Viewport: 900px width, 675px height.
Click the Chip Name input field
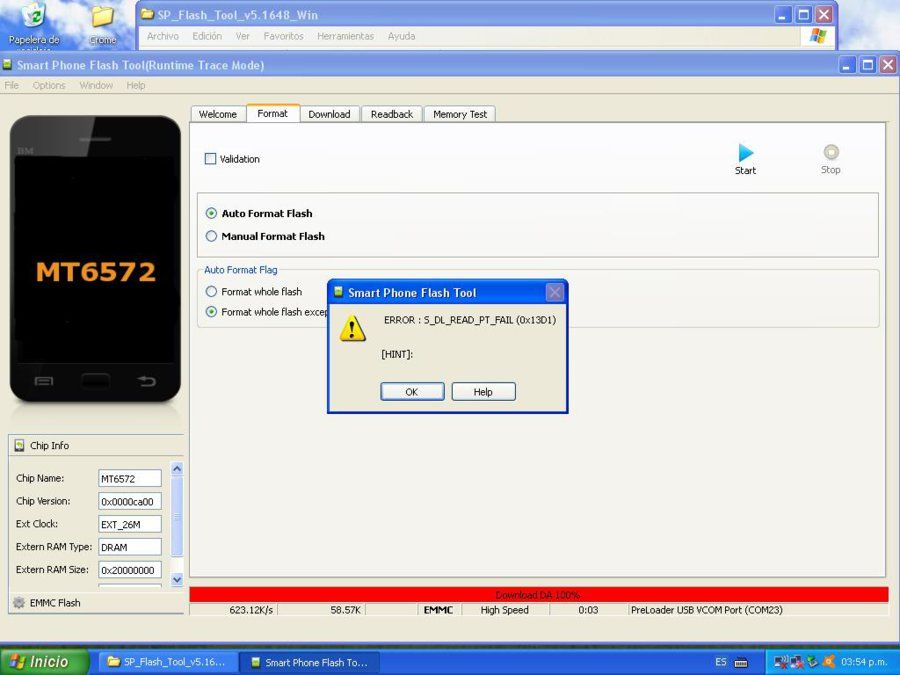pos(130,479)
